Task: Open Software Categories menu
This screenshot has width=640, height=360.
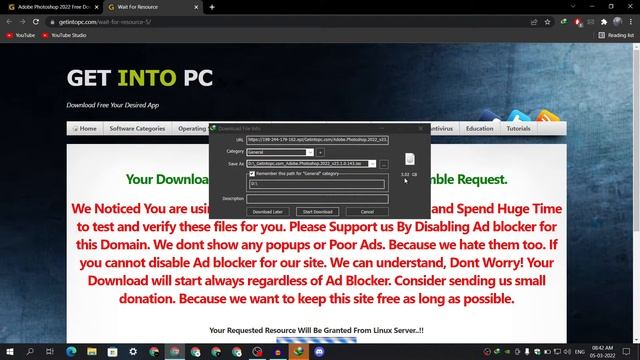Action: 137,129
